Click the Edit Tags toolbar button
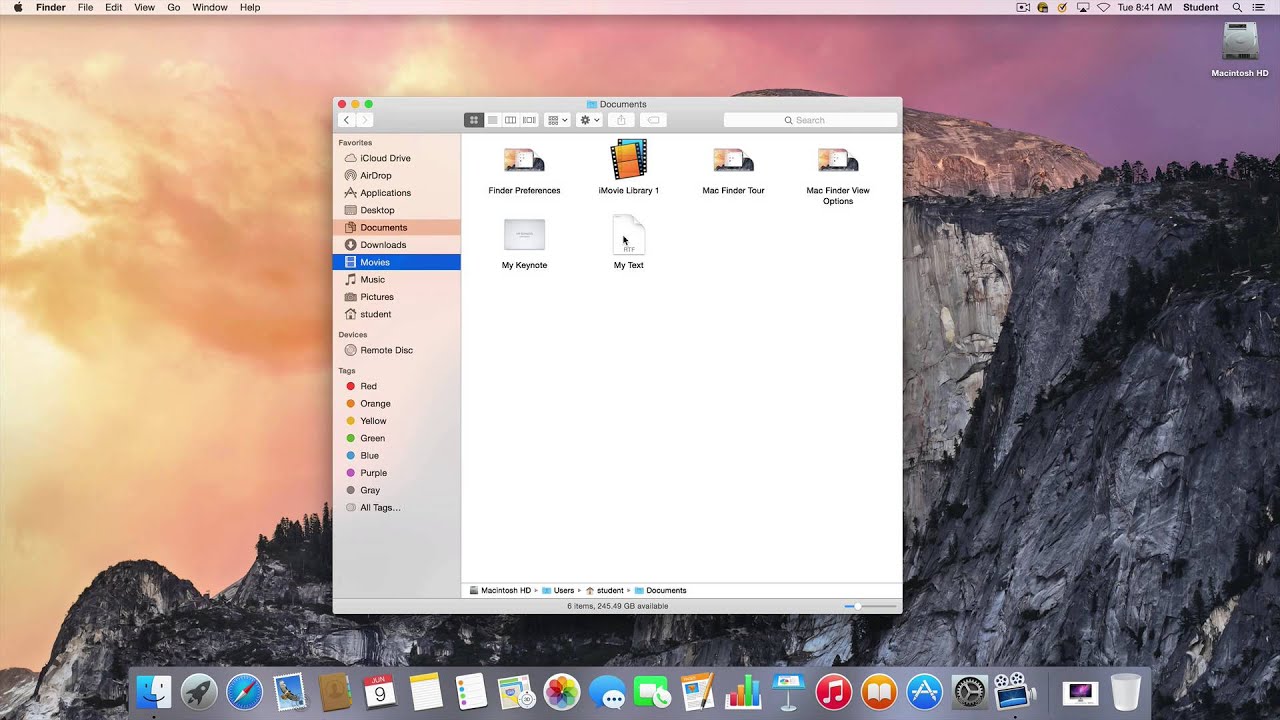 [653, 120]
